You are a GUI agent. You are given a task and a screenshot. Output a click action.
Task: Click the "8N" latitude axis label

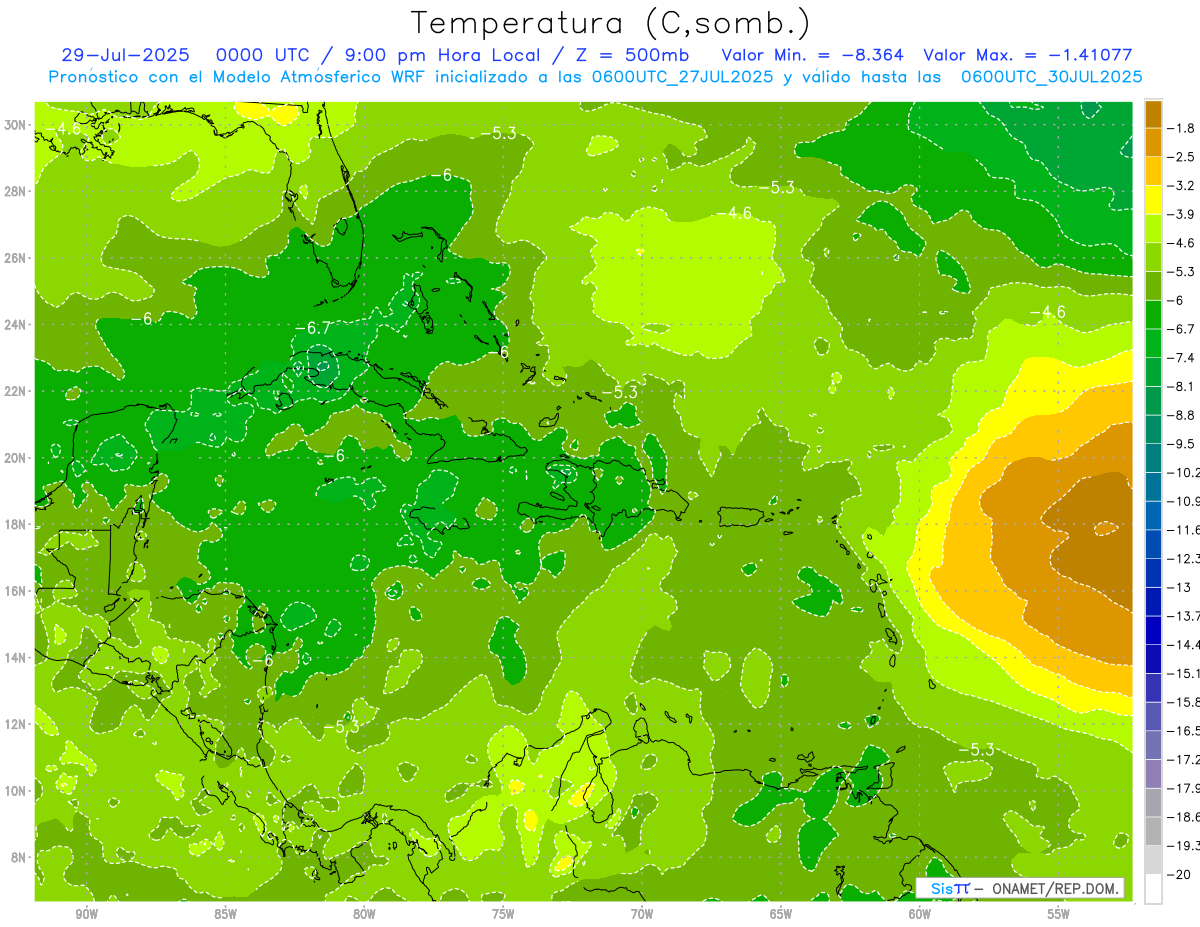click(20, 858)
